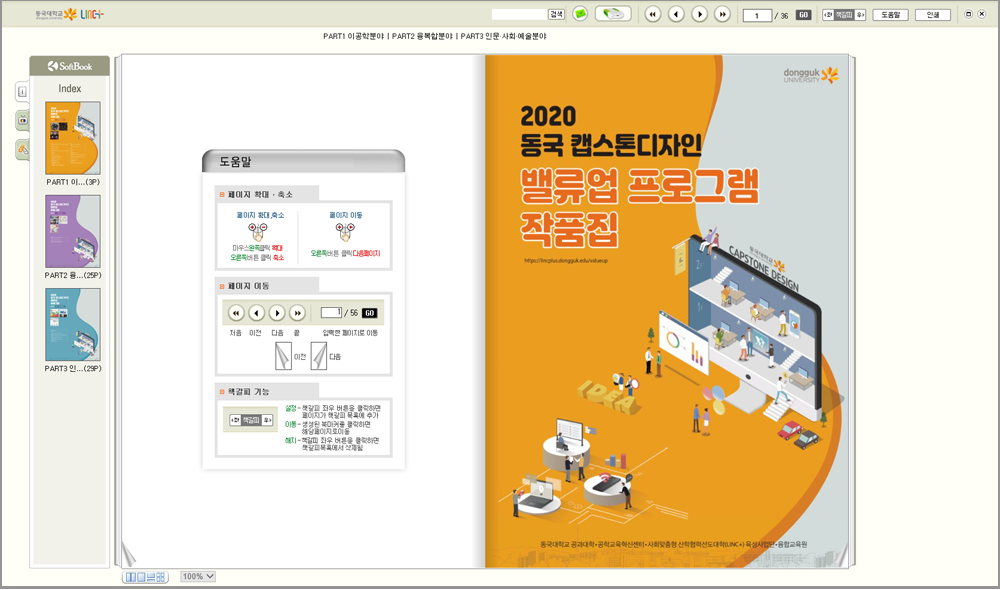Go to the previous page

tap(676, 14)
